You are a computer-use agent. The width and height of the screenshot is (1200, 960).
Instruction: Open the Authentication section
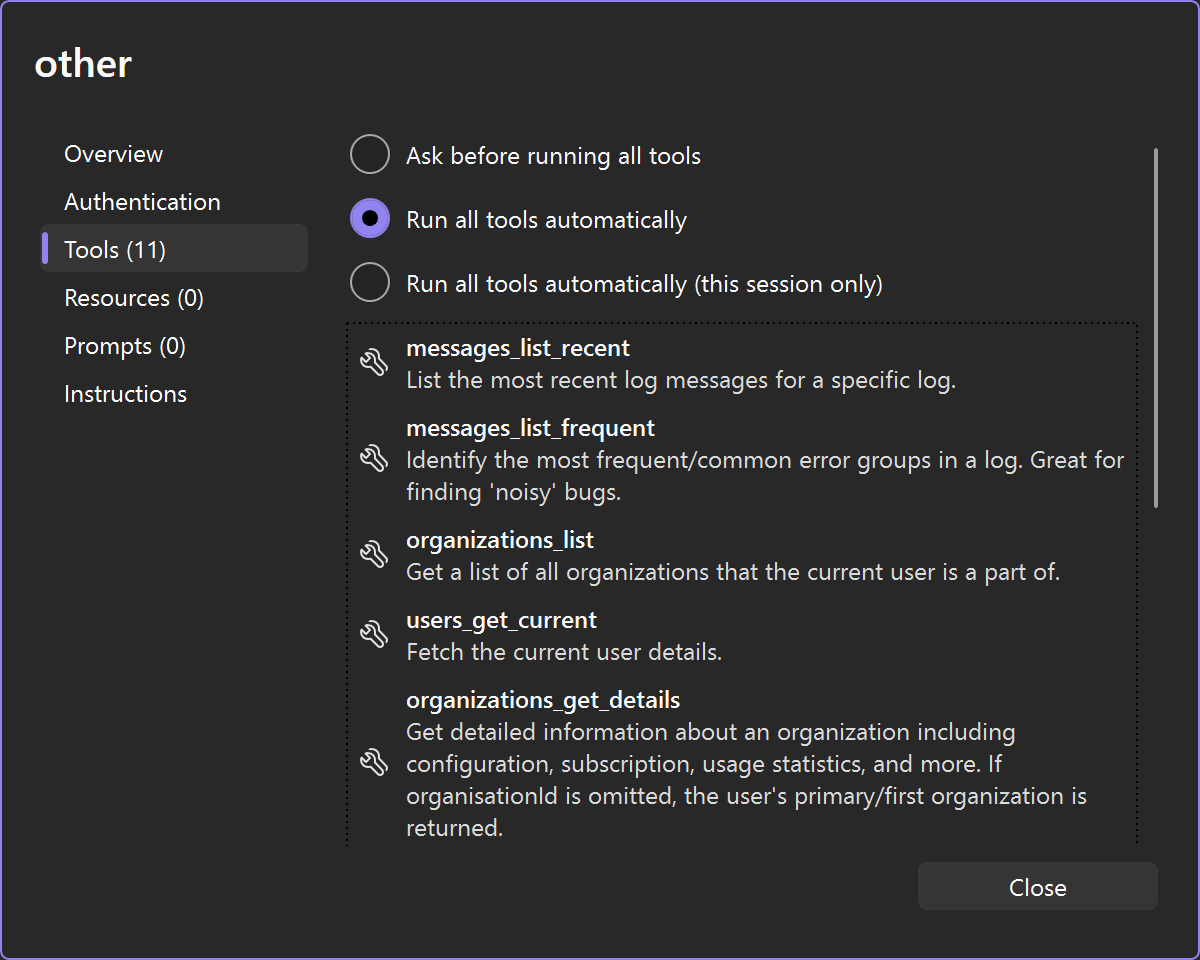[x=142, y=201]
